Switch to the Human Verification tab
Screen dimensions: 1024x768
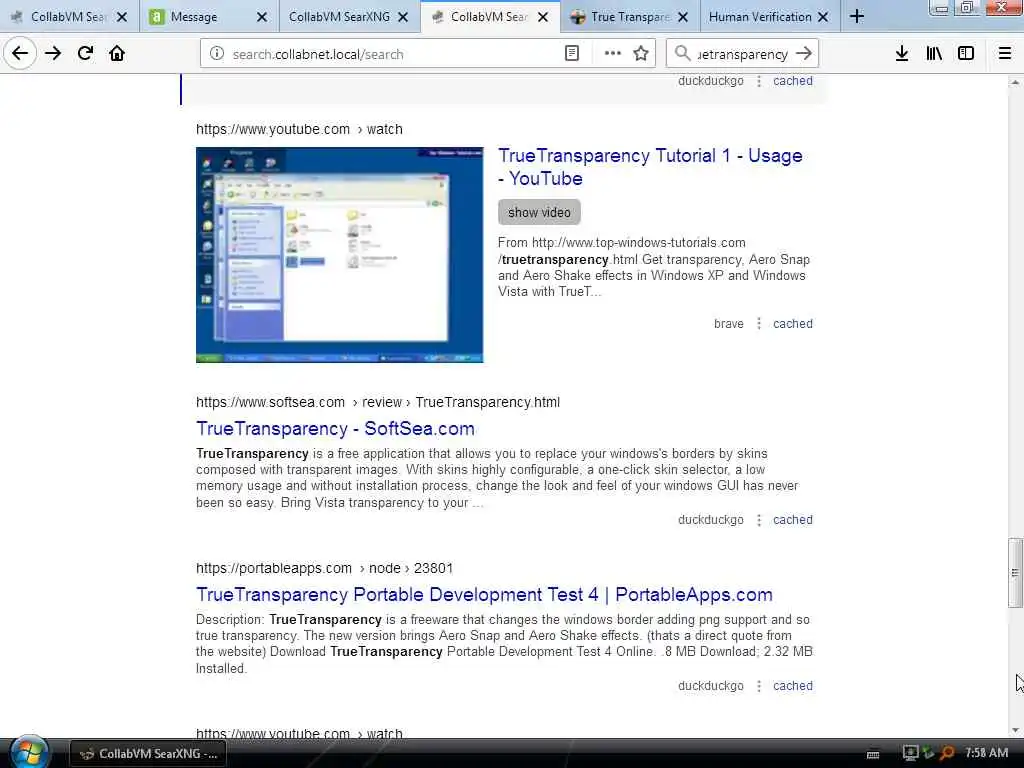(x=760, y=17)
